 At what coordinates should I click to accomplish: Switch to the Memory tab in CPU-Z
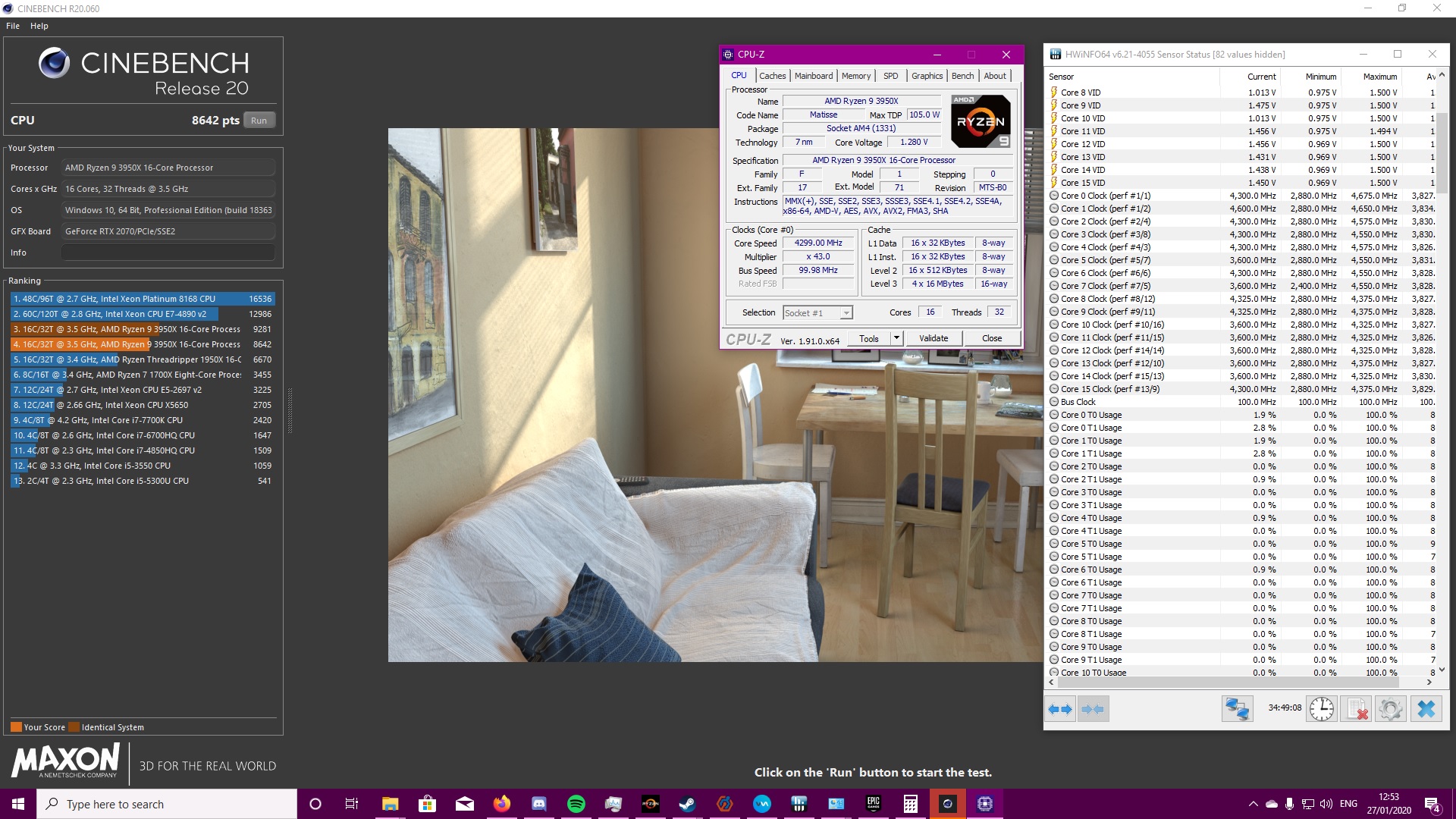[x=856, y=76]
